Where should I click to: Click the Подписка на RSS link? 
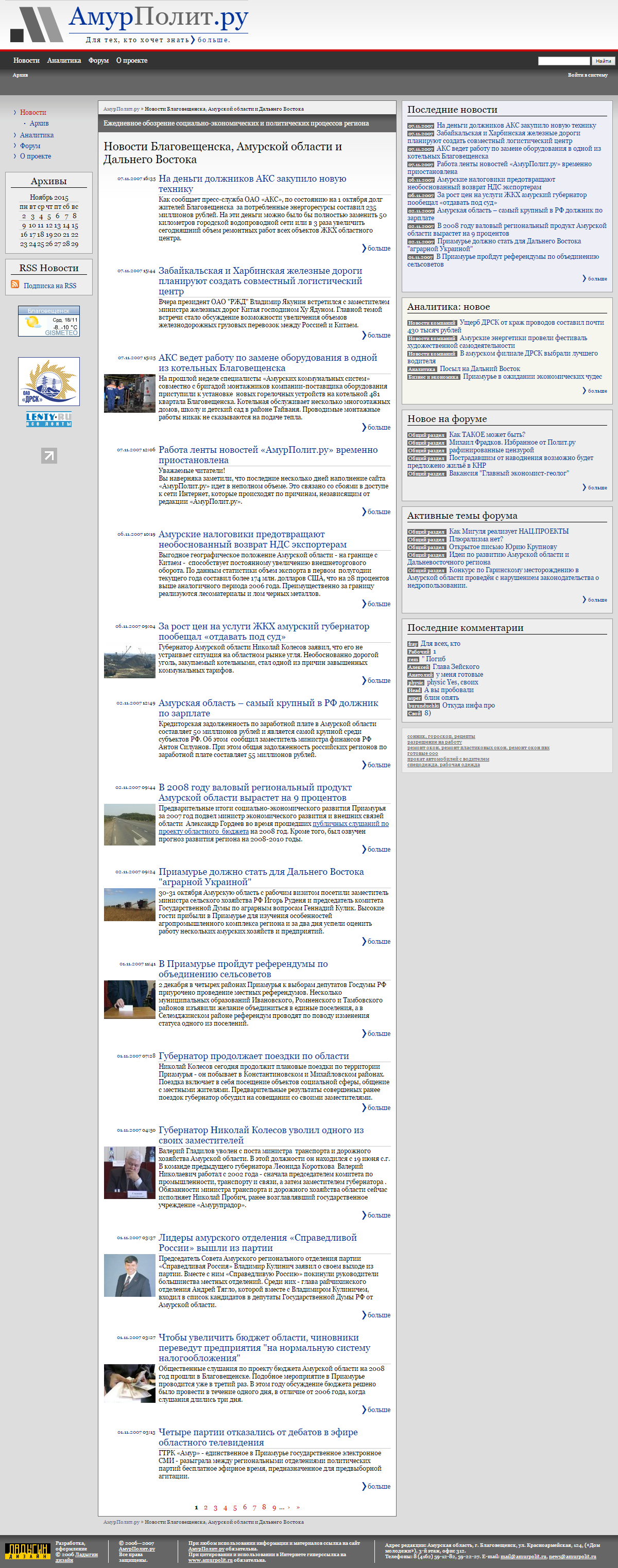[x=50, y=286]
